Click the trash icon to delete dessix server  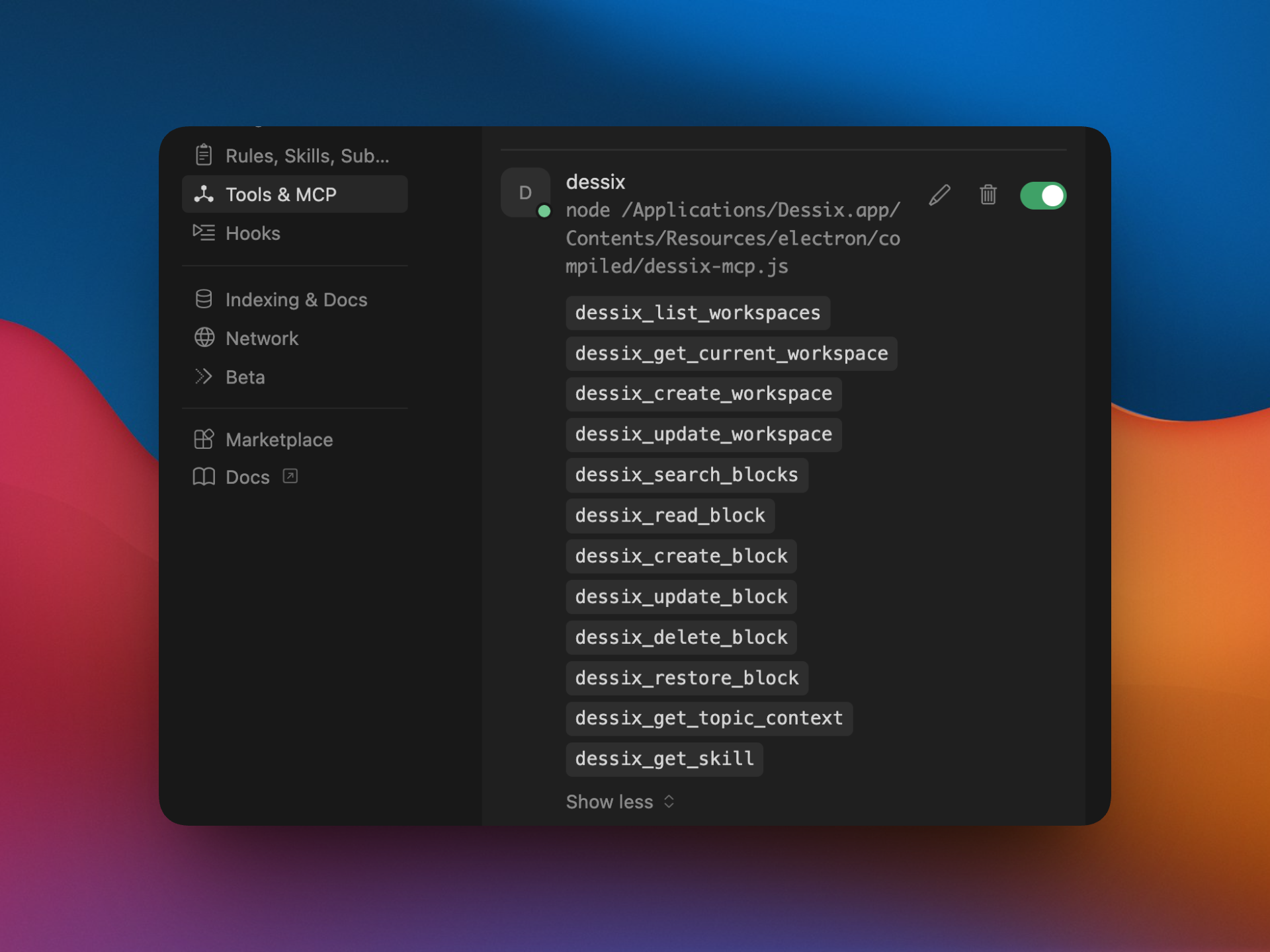988,195
